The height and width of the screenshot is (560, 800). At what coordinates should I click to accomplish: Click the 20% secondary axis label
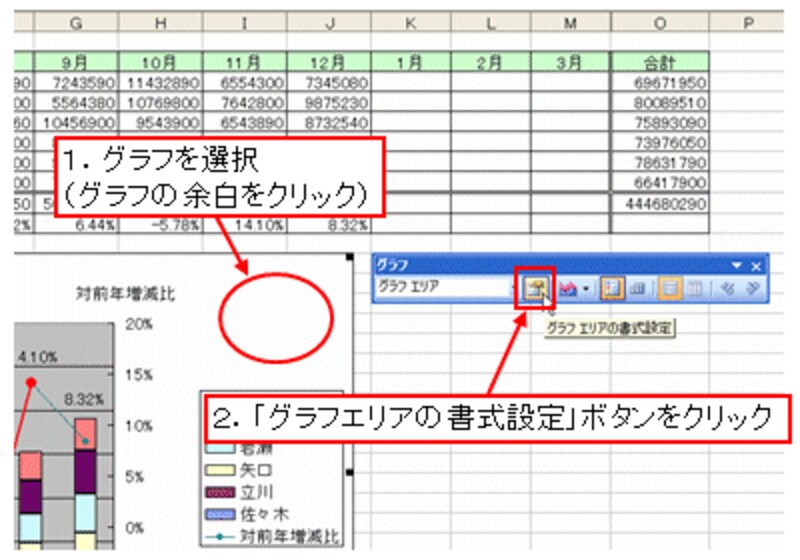139,324
